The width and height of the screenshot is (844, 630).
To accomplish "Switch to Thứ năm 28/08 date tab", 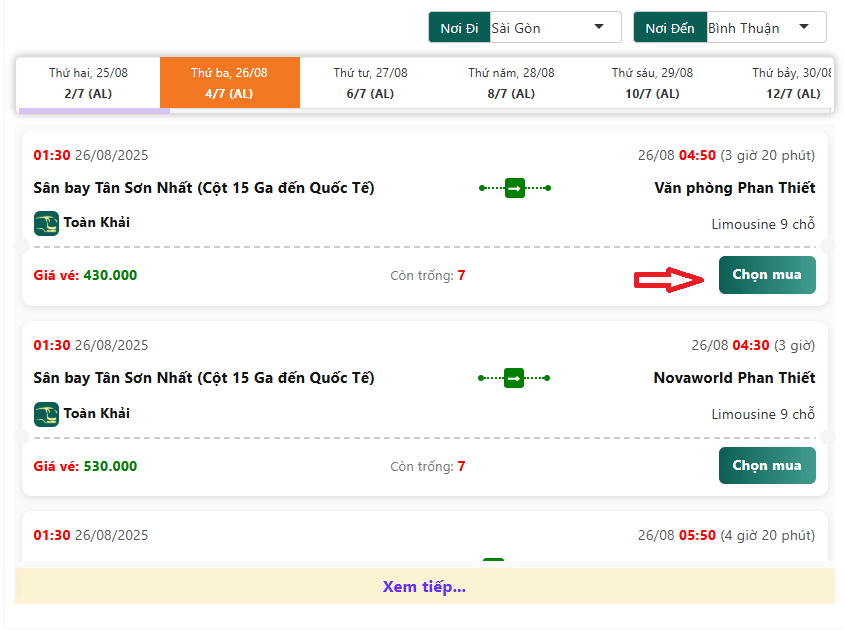I will click(x=511, y=83).
